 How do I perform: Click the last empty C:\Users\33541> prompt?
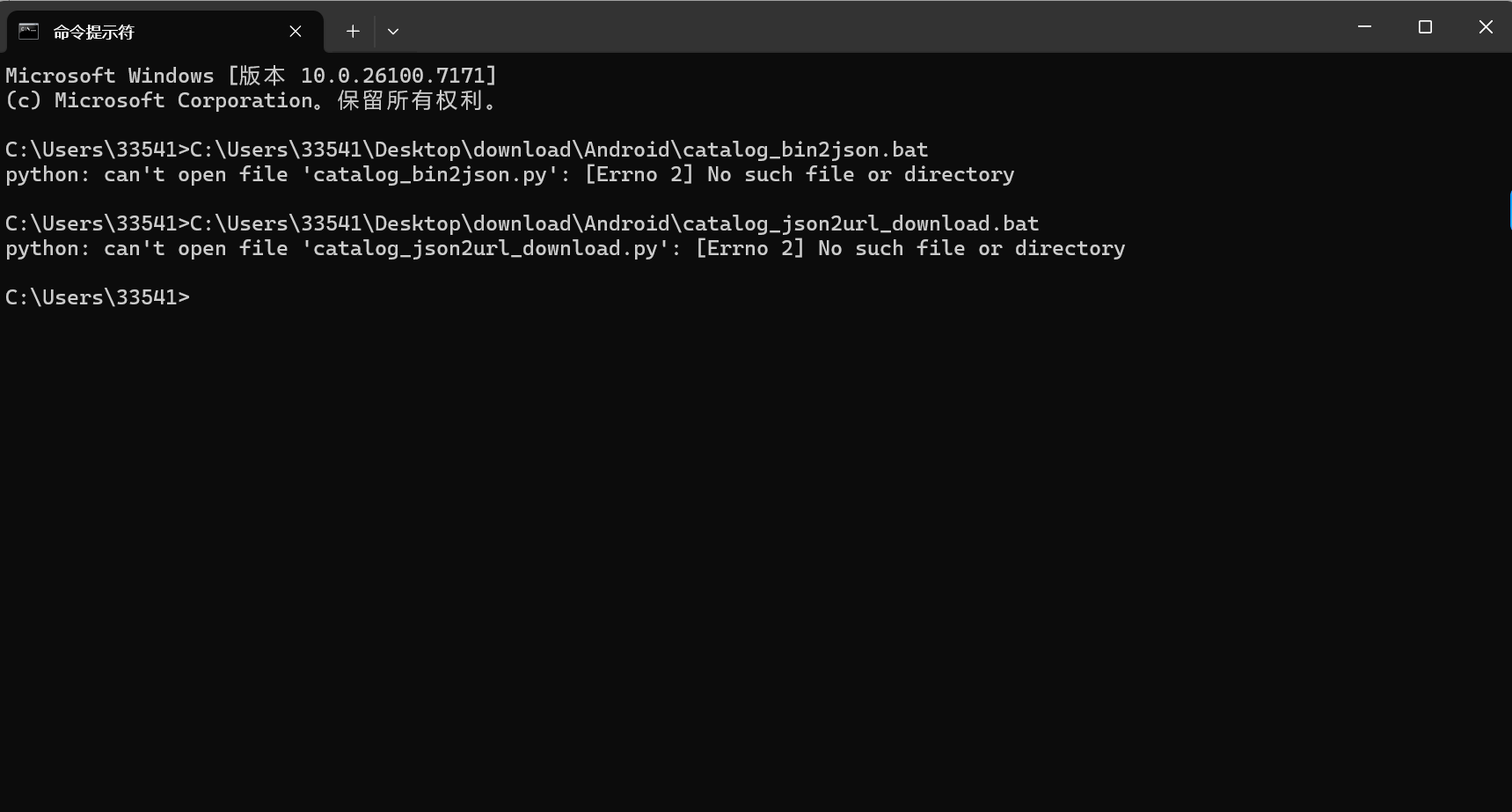pyautogui.click(x=97, y=297)
